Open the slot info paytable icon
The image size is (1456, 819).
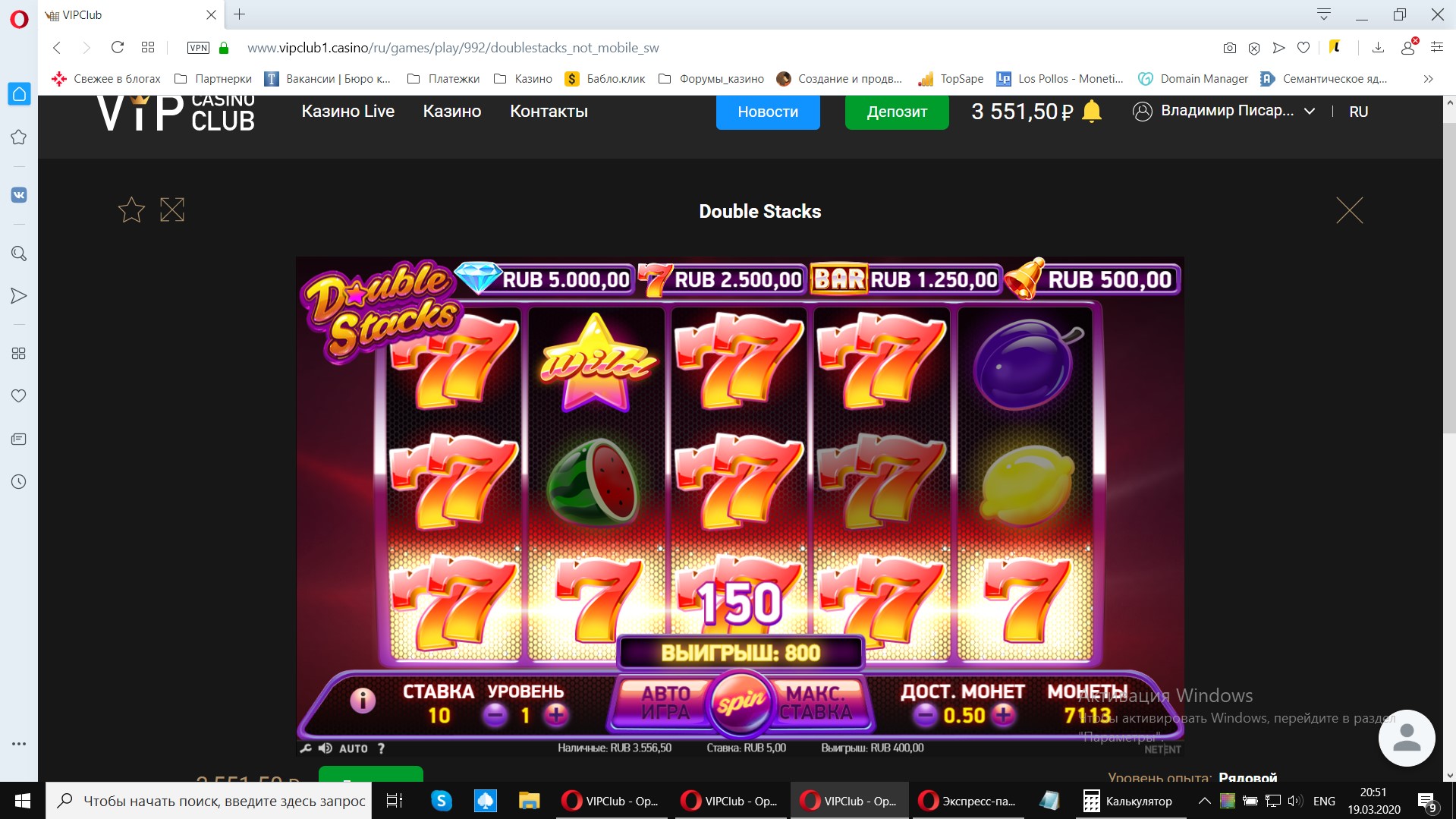pos(363,700)
